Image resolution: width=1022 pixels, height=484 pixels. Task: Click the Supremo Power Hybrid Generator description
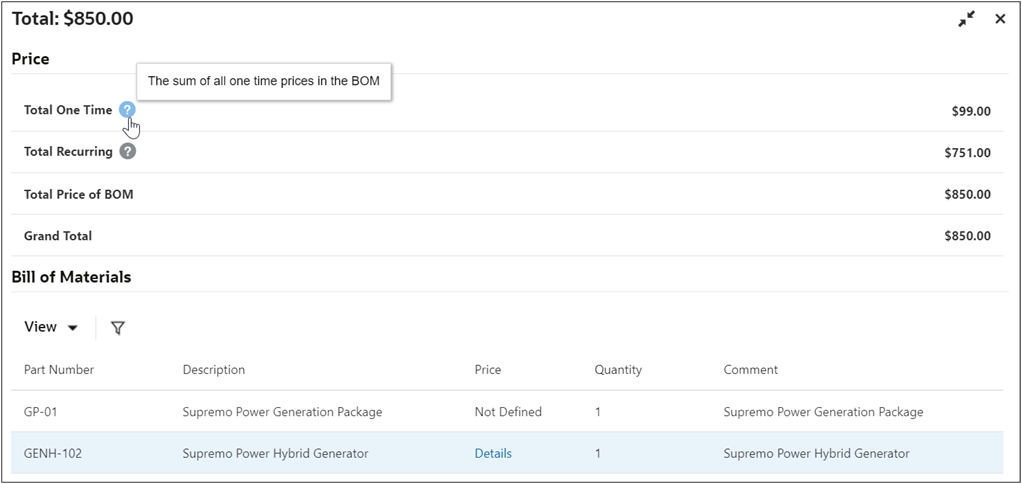click(275, 453)
